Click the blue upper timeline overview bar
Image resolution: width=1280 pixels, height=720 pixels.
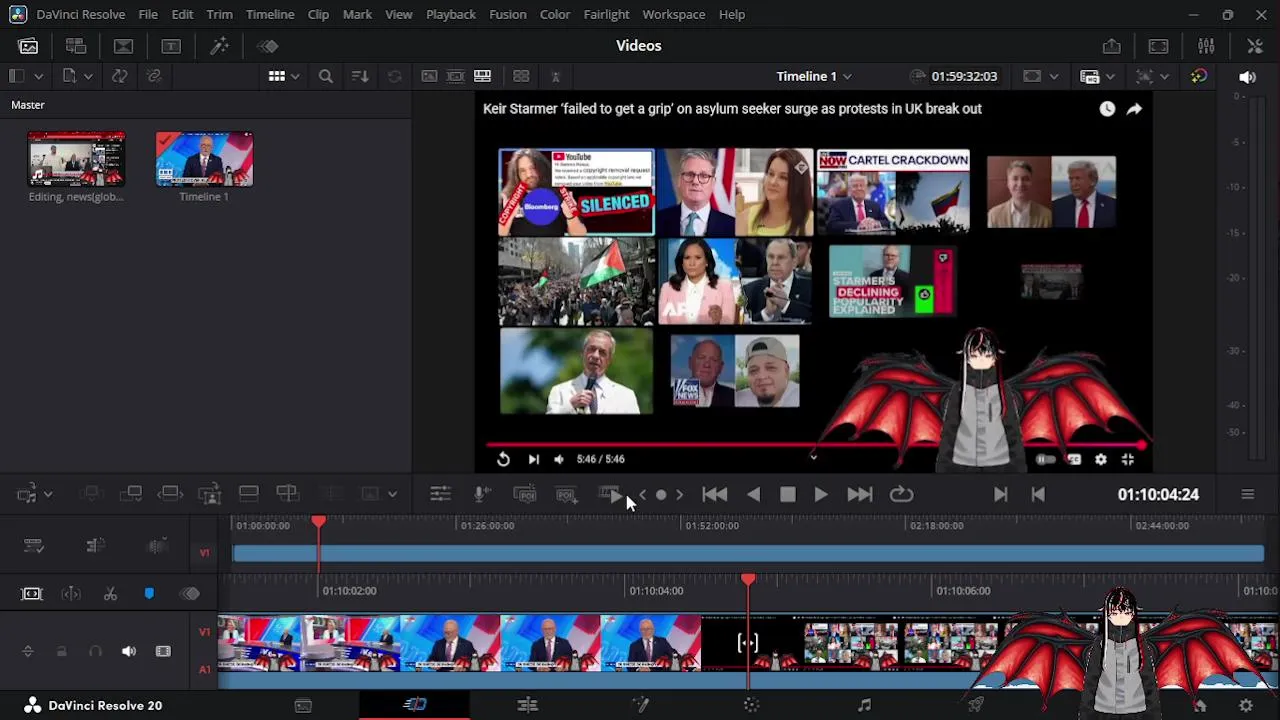[749, 553]
